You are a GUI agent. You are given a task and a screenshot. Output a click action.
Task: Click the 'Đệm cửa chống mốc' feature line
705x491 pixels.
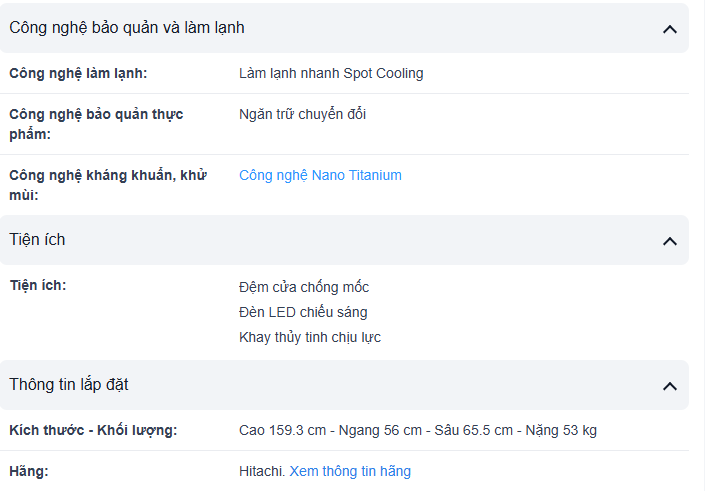point(304,287)
